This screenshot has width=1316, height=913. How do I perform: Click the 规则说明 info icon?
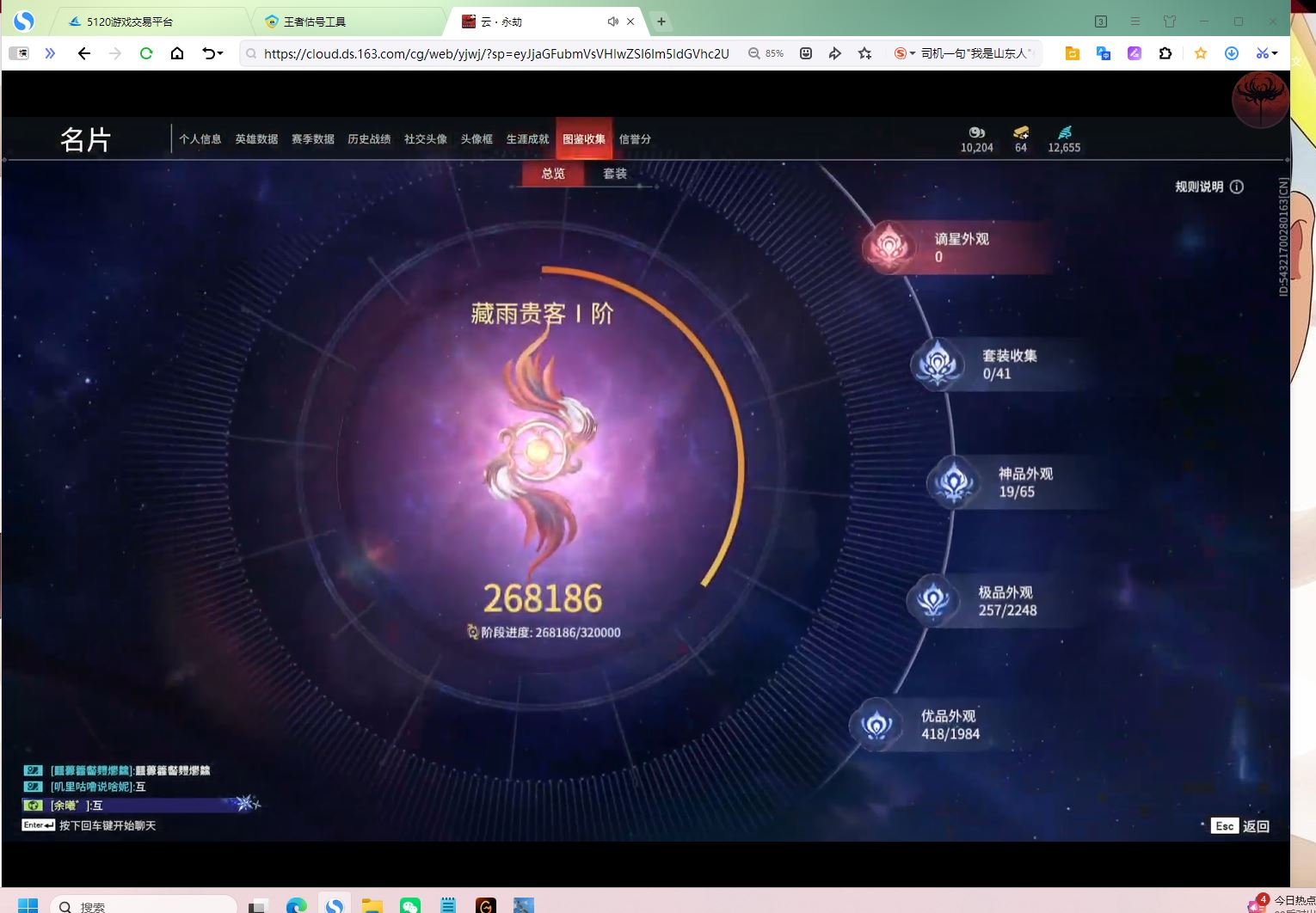pos(1237,187)
